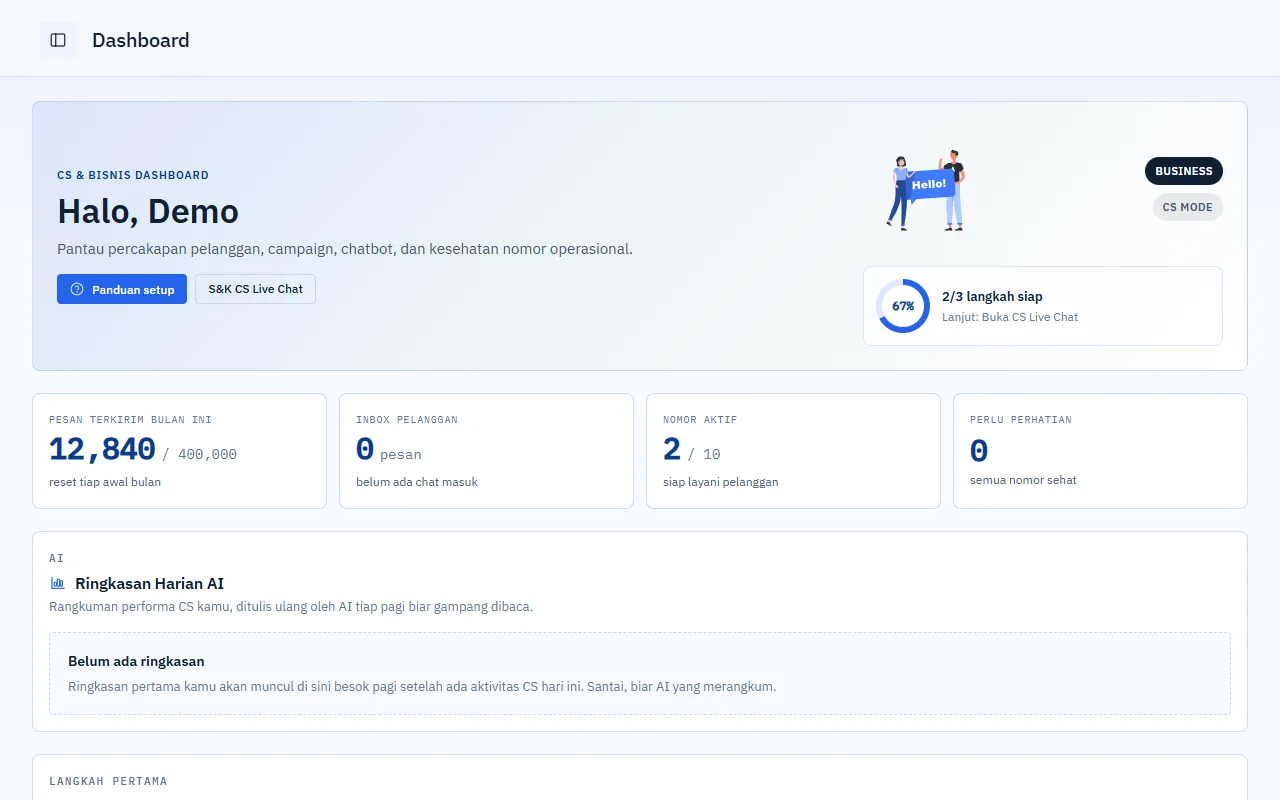This screenshot has width=1280, height=800.
Task: Open the Nomor Aktif card
Action: [793, 451]
